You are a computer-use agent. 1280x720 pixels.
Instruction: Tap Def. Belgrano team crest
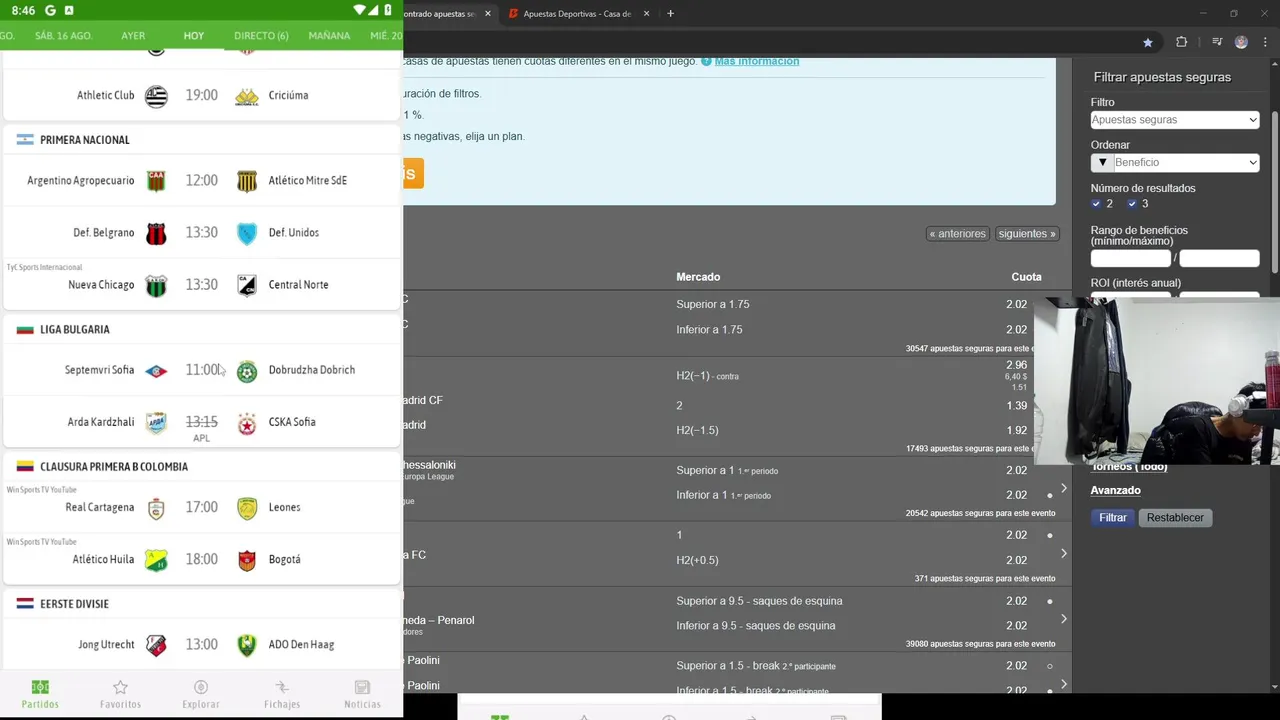[x=156, y=233]
